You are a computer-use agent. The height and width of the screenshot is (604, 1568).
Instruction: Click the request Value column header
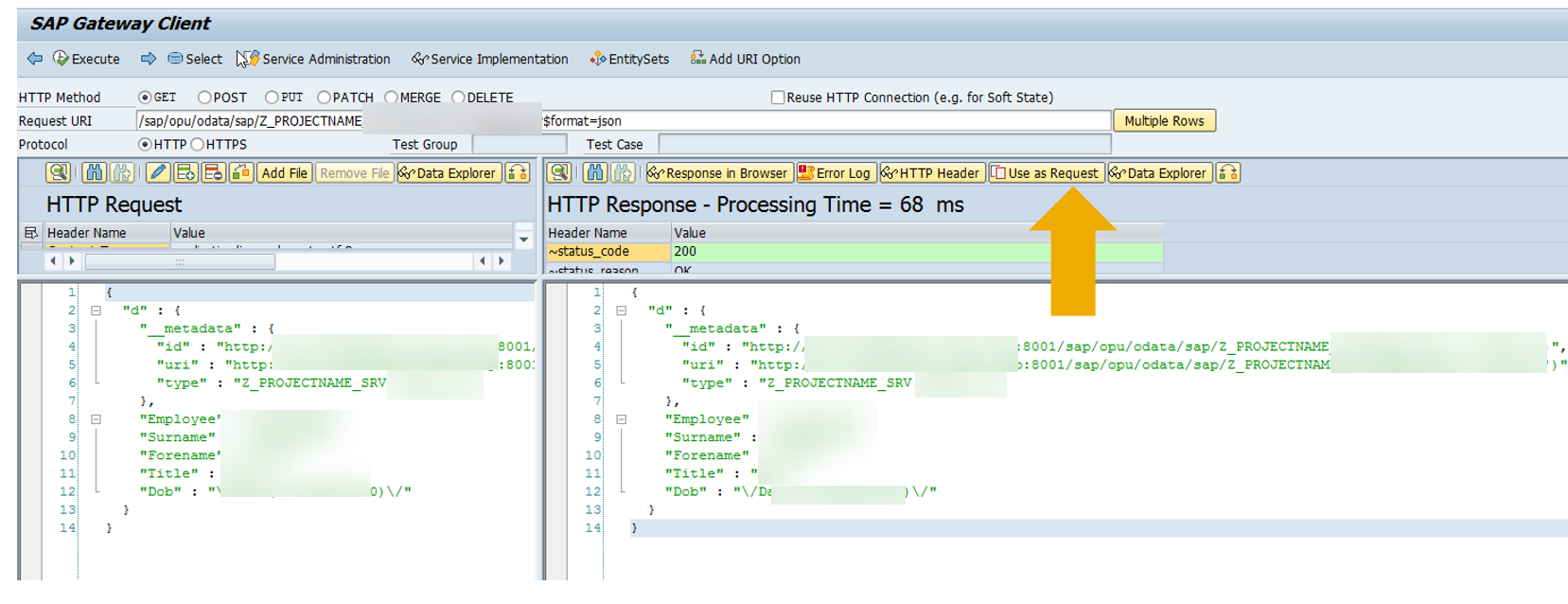click(x=342, y=233)
